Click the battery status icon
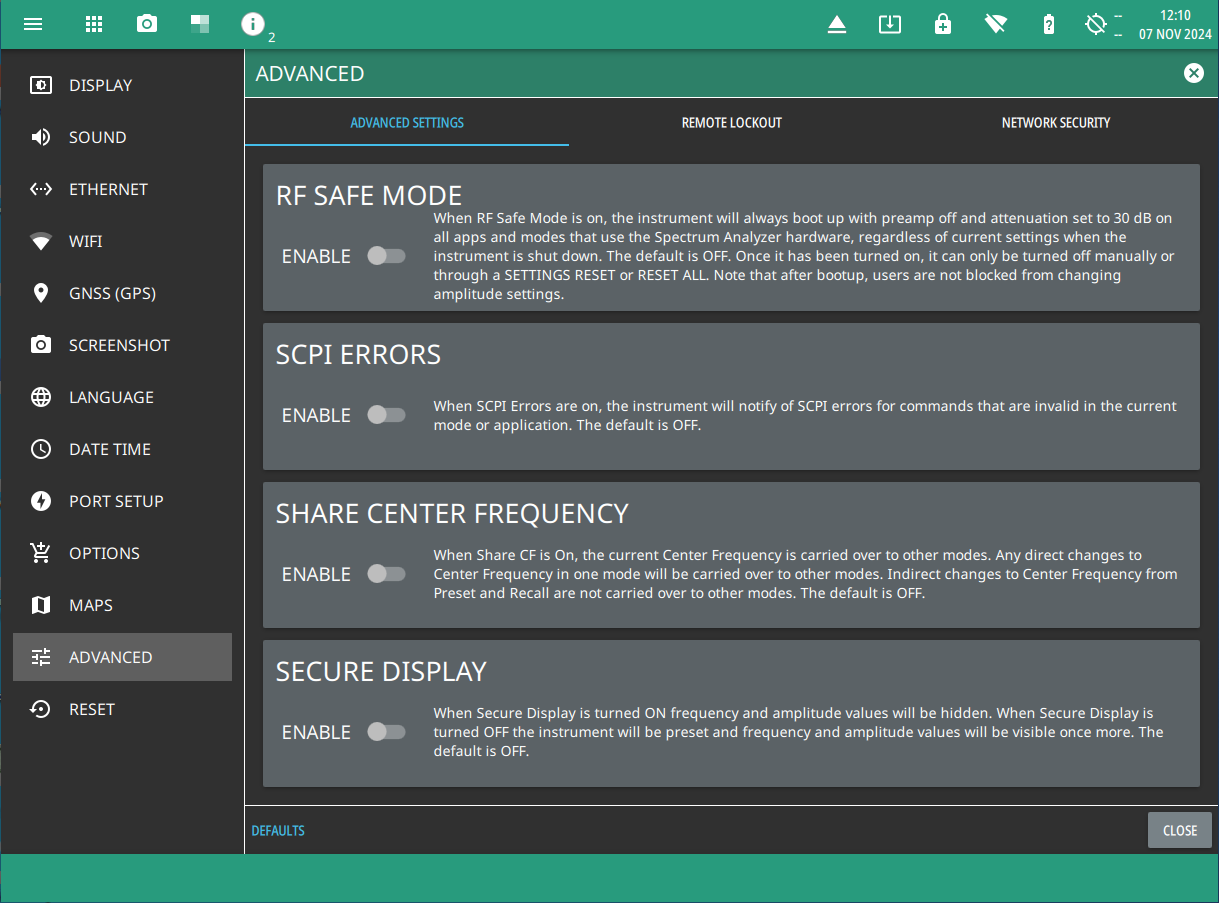The image size is (1219, 903). [x=1048, y=24]
